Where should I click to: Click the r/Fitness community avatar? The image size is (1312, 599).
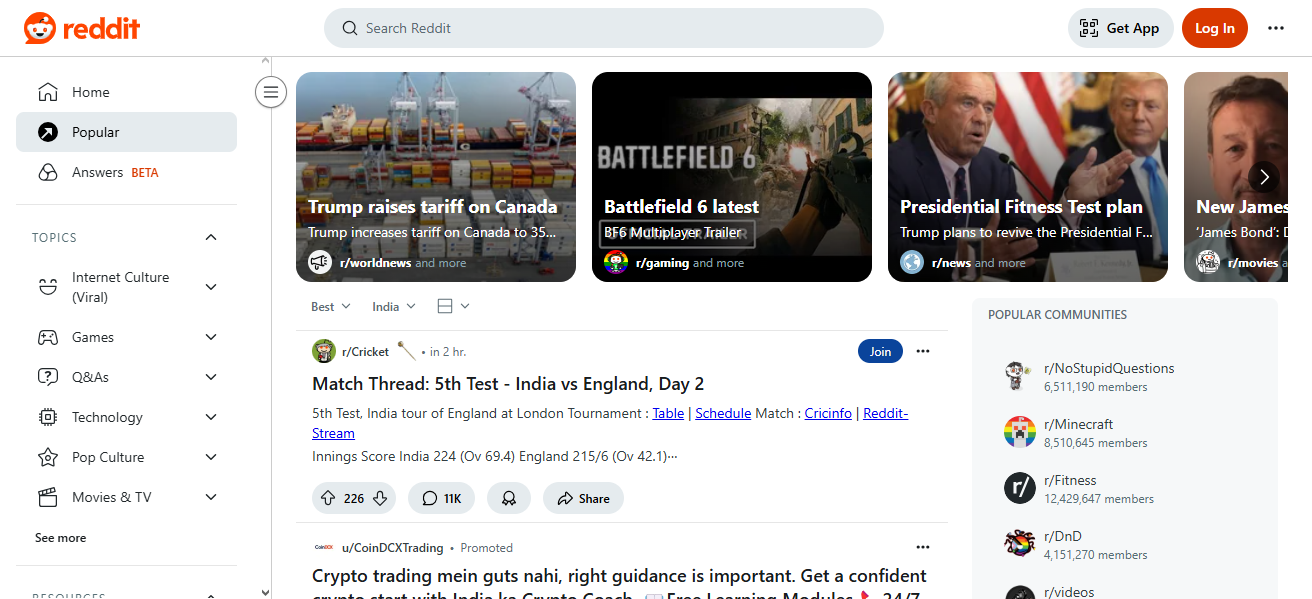1019,488
